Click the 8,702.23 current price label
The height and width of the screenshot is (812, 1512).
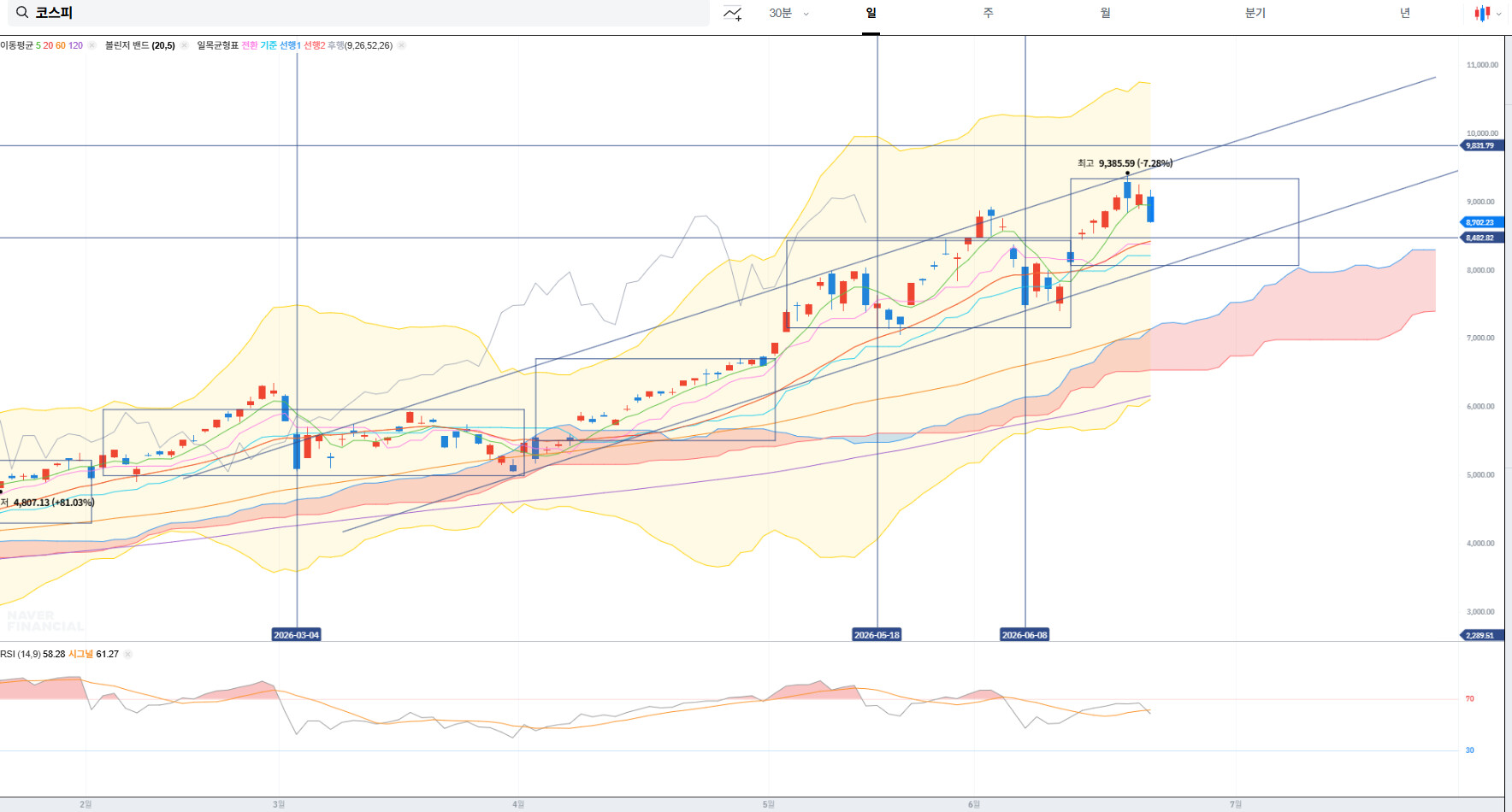coord(1480,222)
